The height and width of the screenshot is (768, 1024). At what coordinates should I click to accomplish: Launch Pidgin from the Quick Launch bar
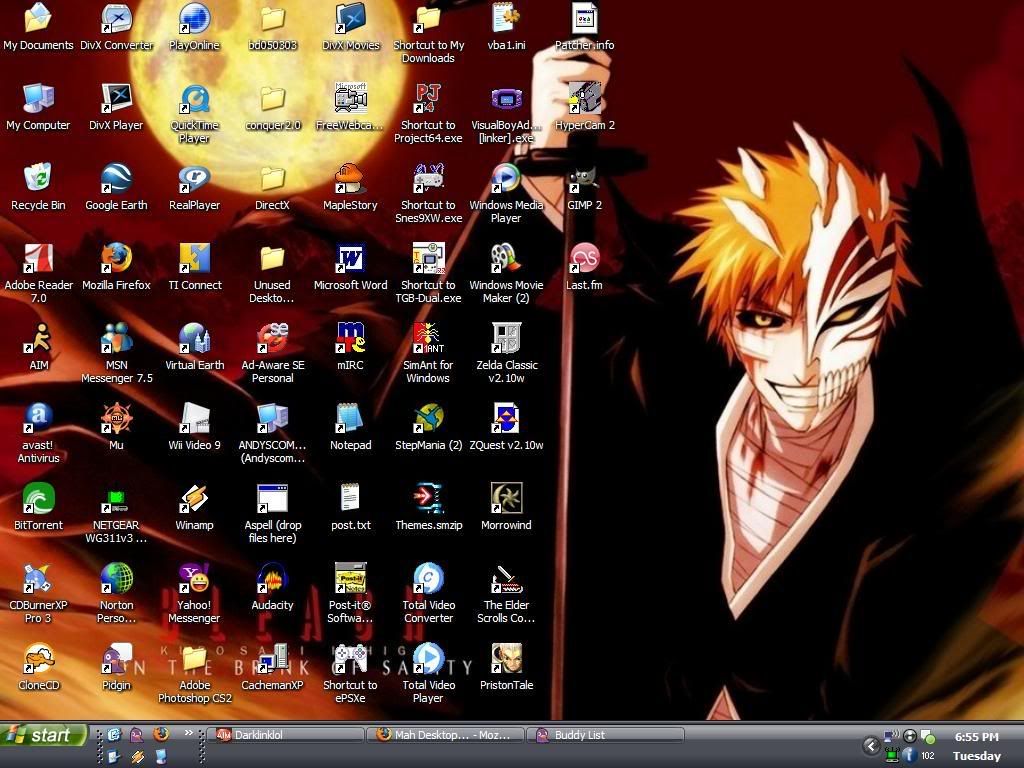pyautogui.click(x=136, y=735)
